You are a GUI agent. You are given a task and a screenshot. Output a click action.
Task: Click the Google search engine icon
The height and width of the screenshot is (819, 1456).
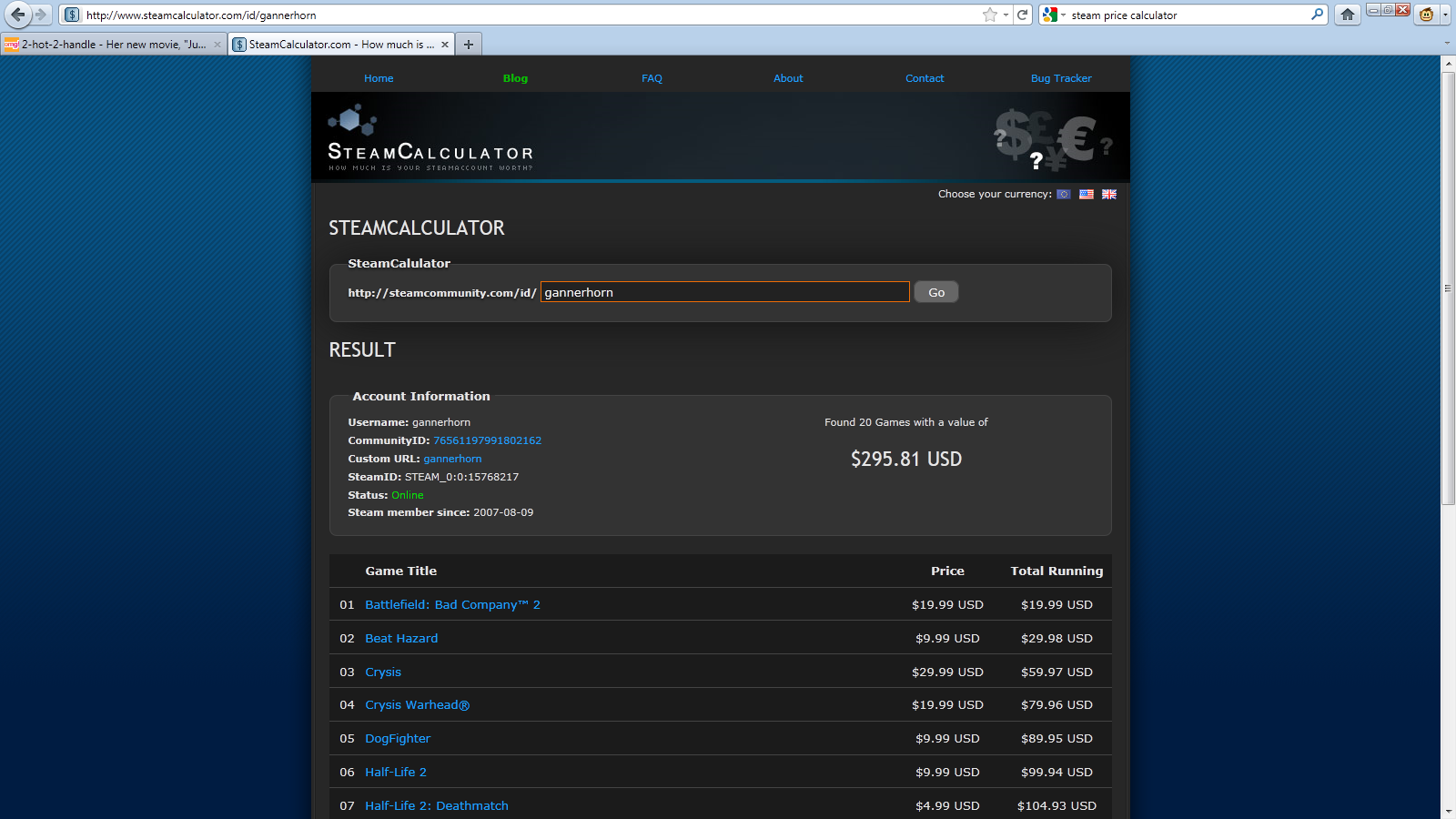tap(1050, 15)
